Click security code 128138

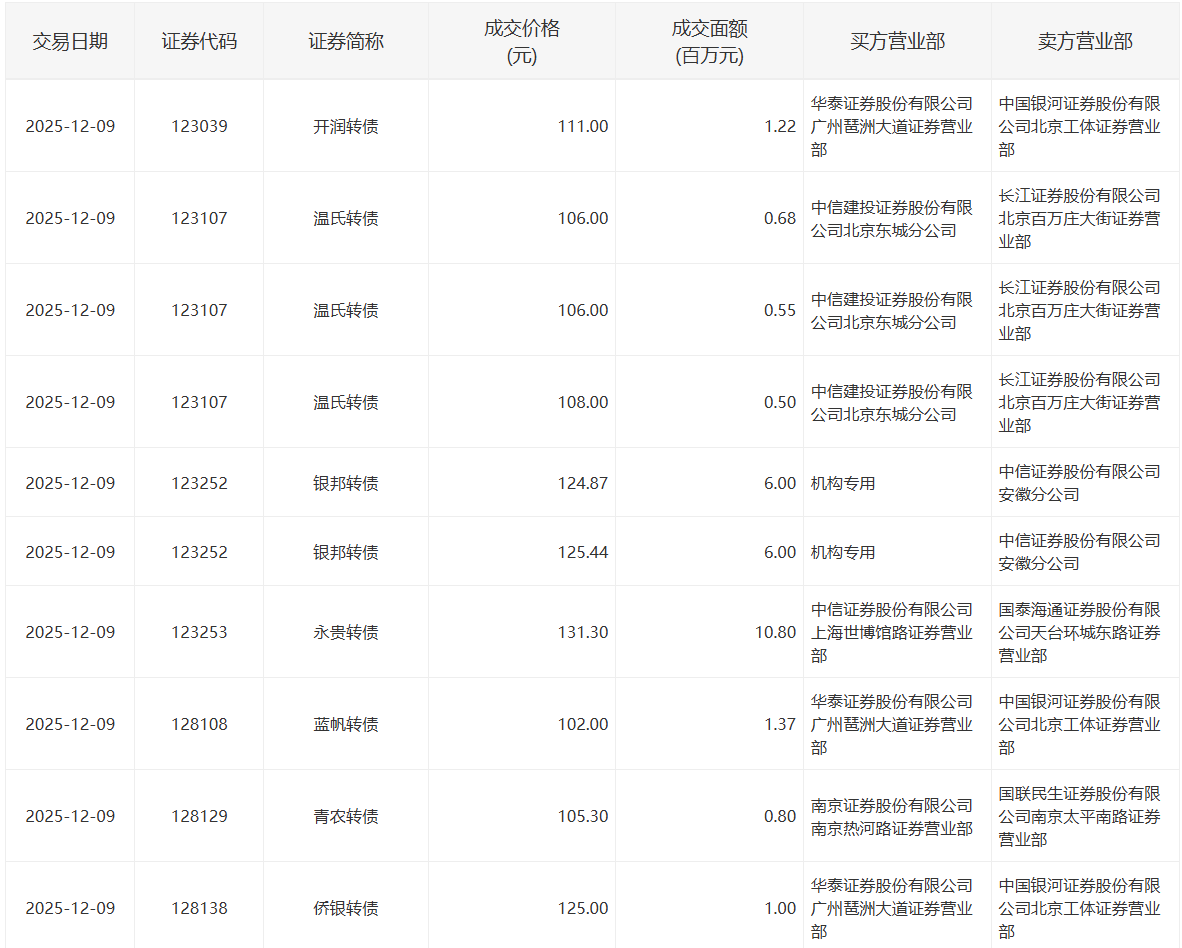pyautogui.click(x=199, y=909)
